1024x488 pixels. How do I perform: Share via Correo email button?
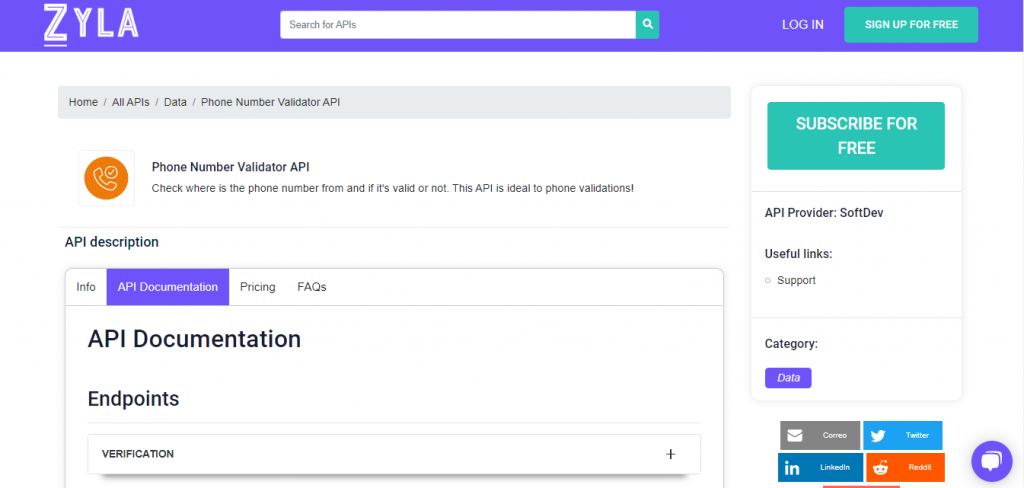(x=820, y=435)
